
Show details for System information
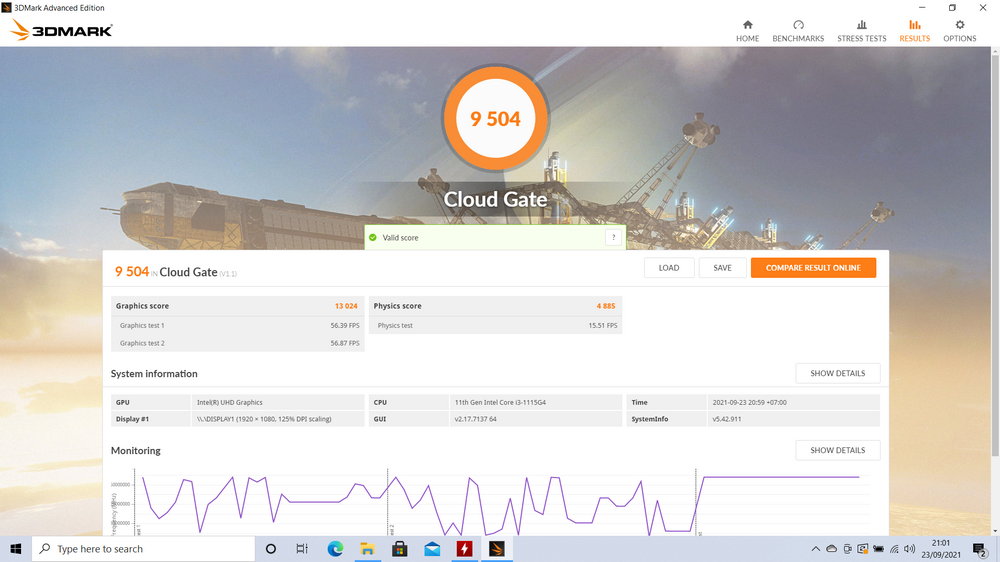click(x=837, y=373)
